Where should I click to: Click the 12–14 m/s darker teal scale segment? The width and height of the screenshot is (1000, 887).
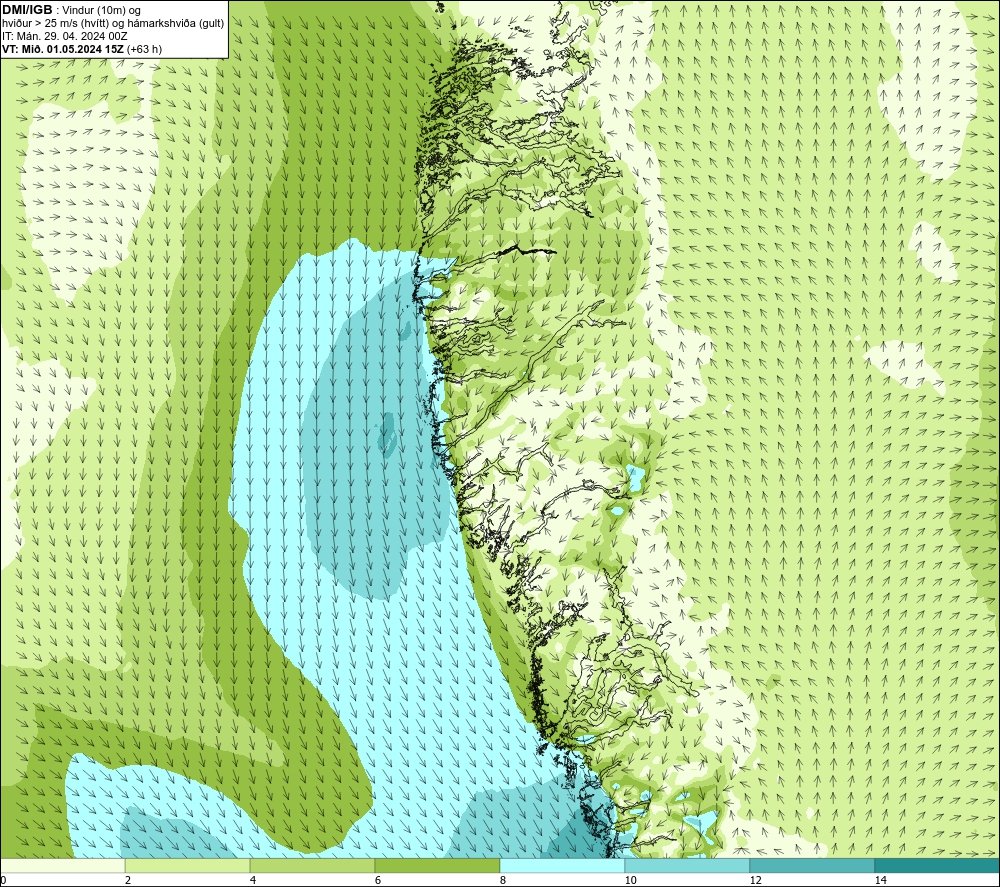[812, 865]
